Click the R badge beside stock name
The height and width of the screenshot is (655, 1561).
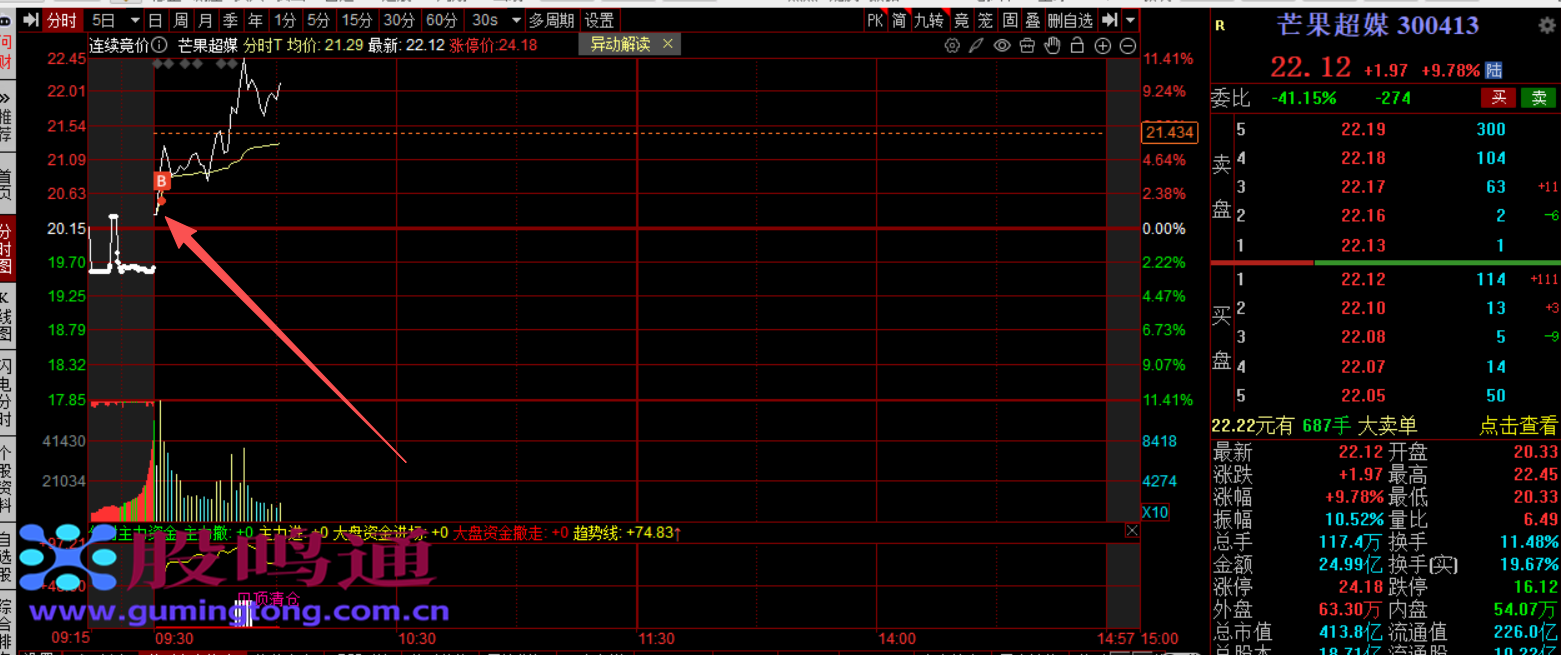pyautogui.click(x=1219, y=27)
